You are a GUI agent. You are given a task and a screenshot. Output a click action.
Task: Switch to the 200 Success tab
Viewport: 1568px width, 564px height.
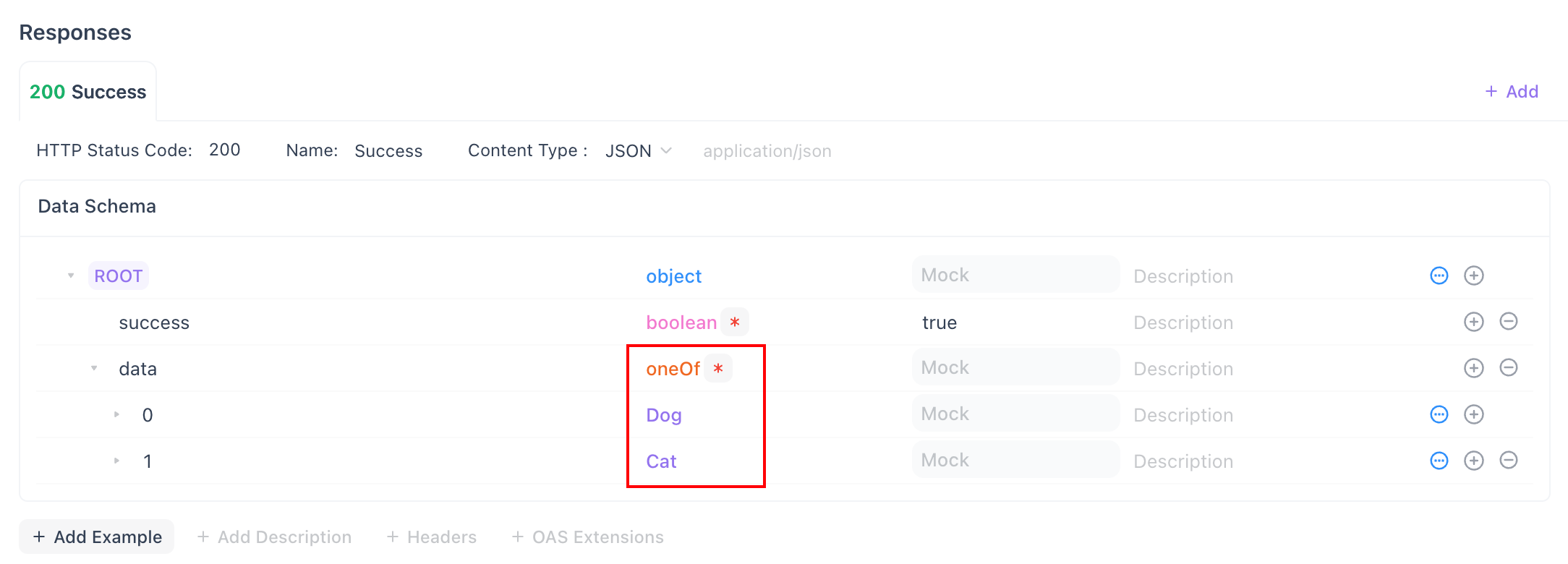click(88, 91)
